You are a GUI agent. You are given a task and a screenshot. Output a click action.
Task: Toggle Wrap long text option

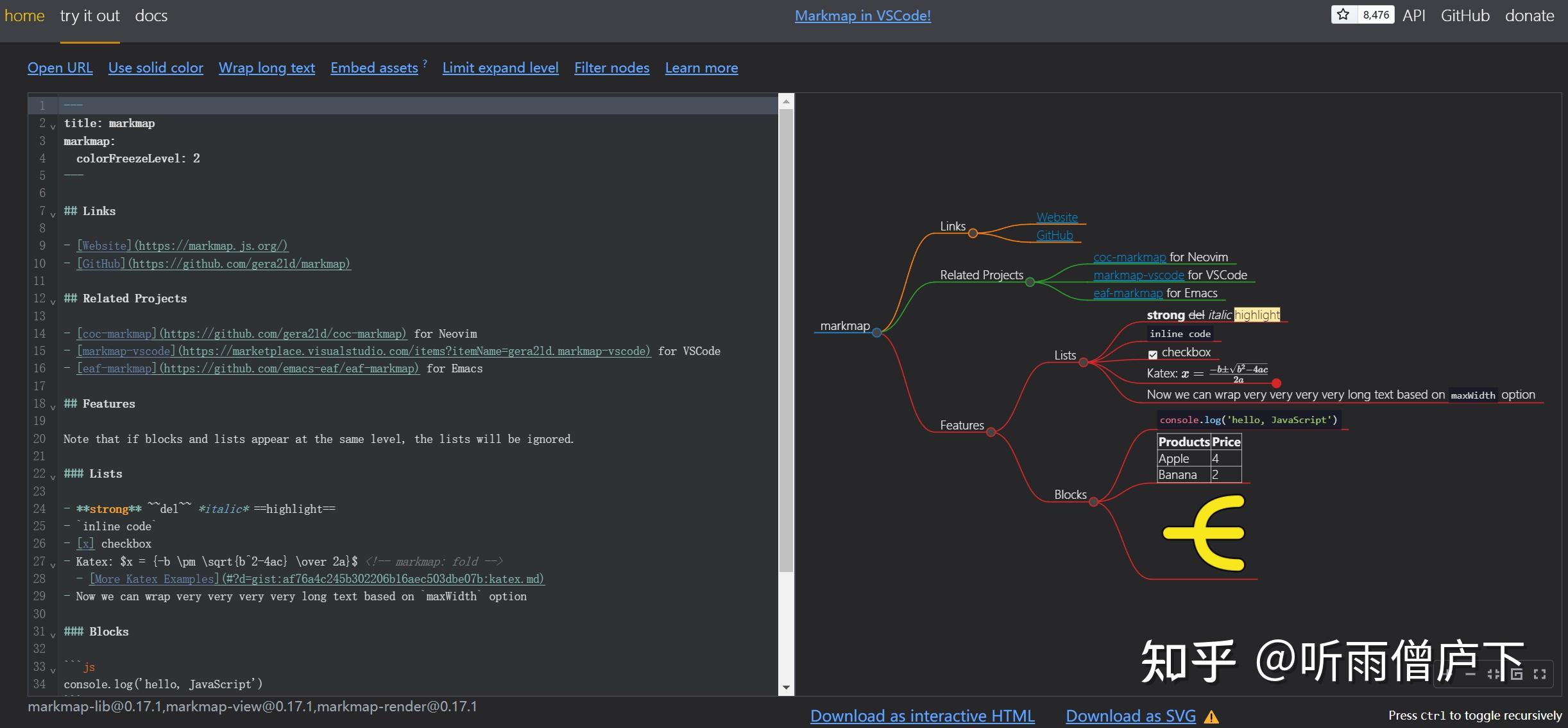[x=266, y=67]
